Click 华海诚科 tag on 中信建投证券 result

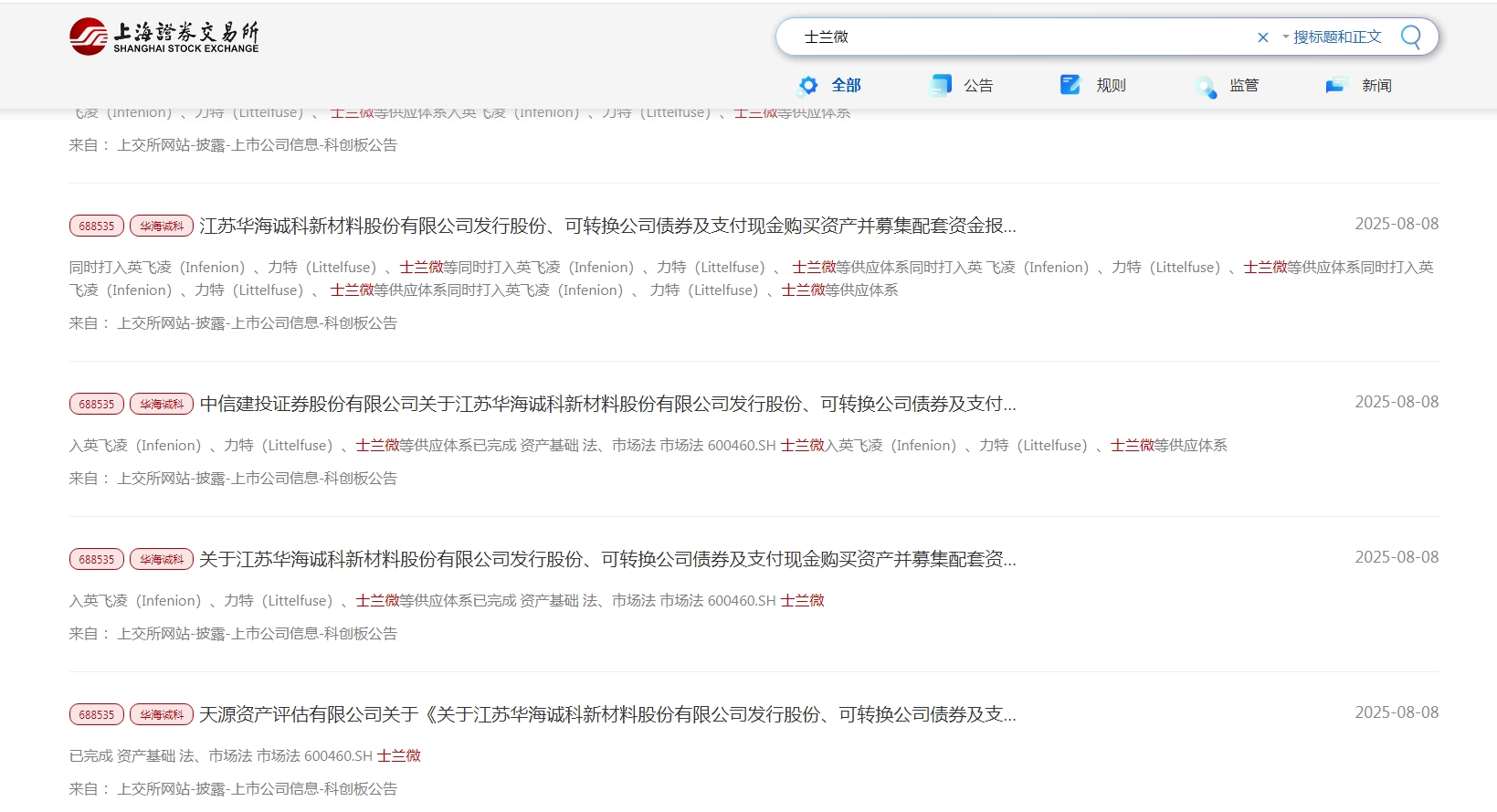coord(162,404)
